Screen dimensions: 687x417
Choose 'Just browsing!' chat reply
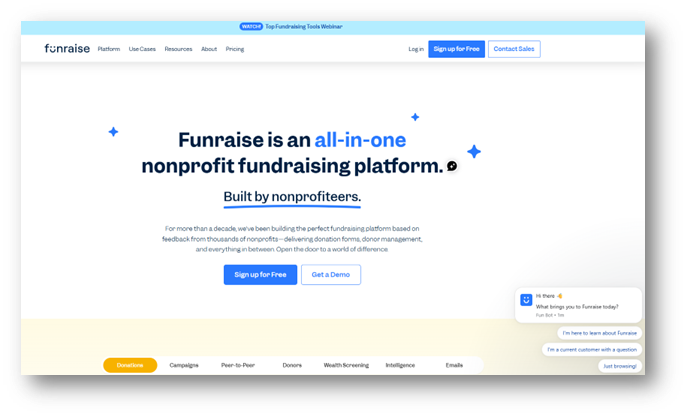point(620,366)
